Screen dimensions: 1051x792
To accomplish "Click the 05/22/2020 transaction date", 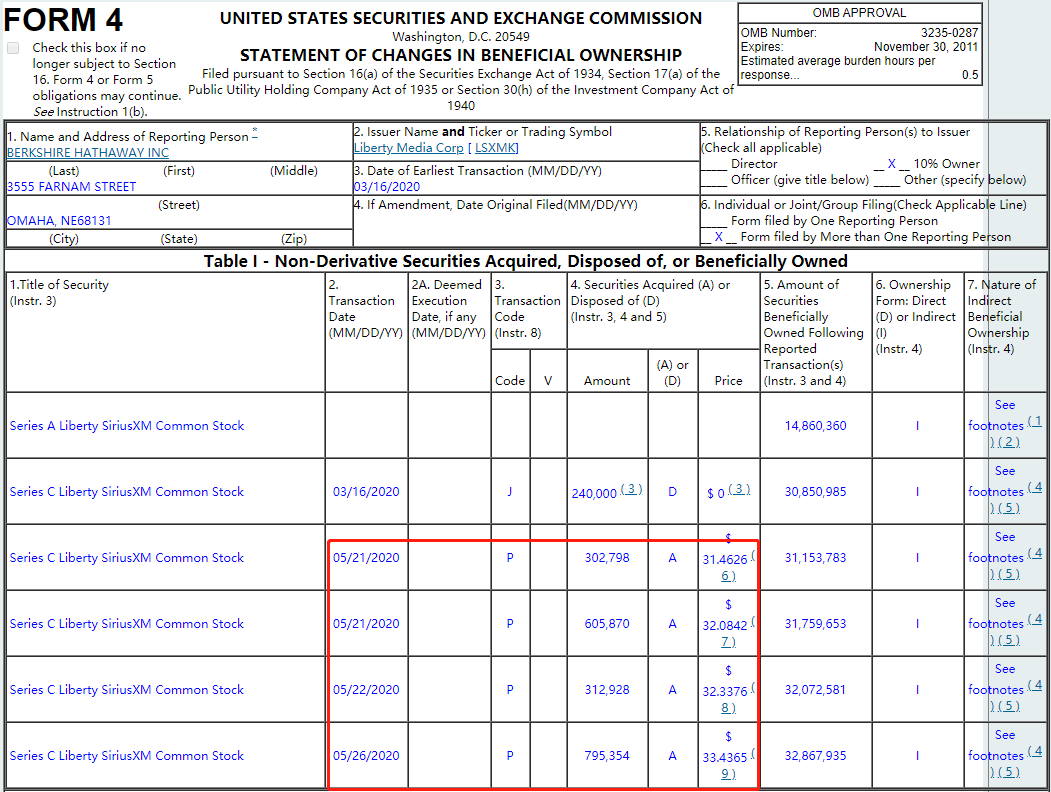I will pyautogui.click(x=366, y=689).
